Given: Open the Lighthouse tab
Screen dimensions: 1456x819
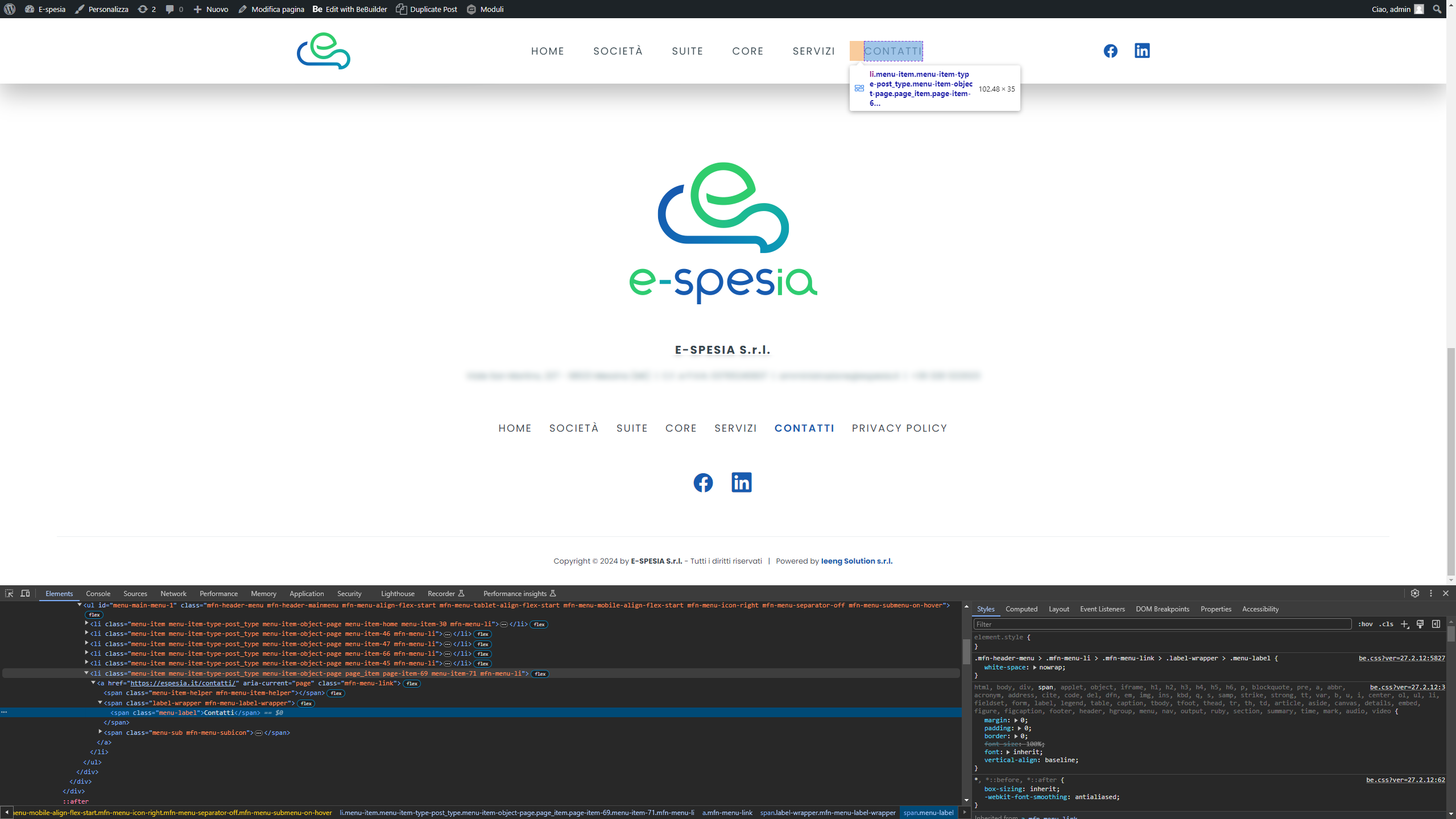Looking at the screenshot, I should [398, 593].
